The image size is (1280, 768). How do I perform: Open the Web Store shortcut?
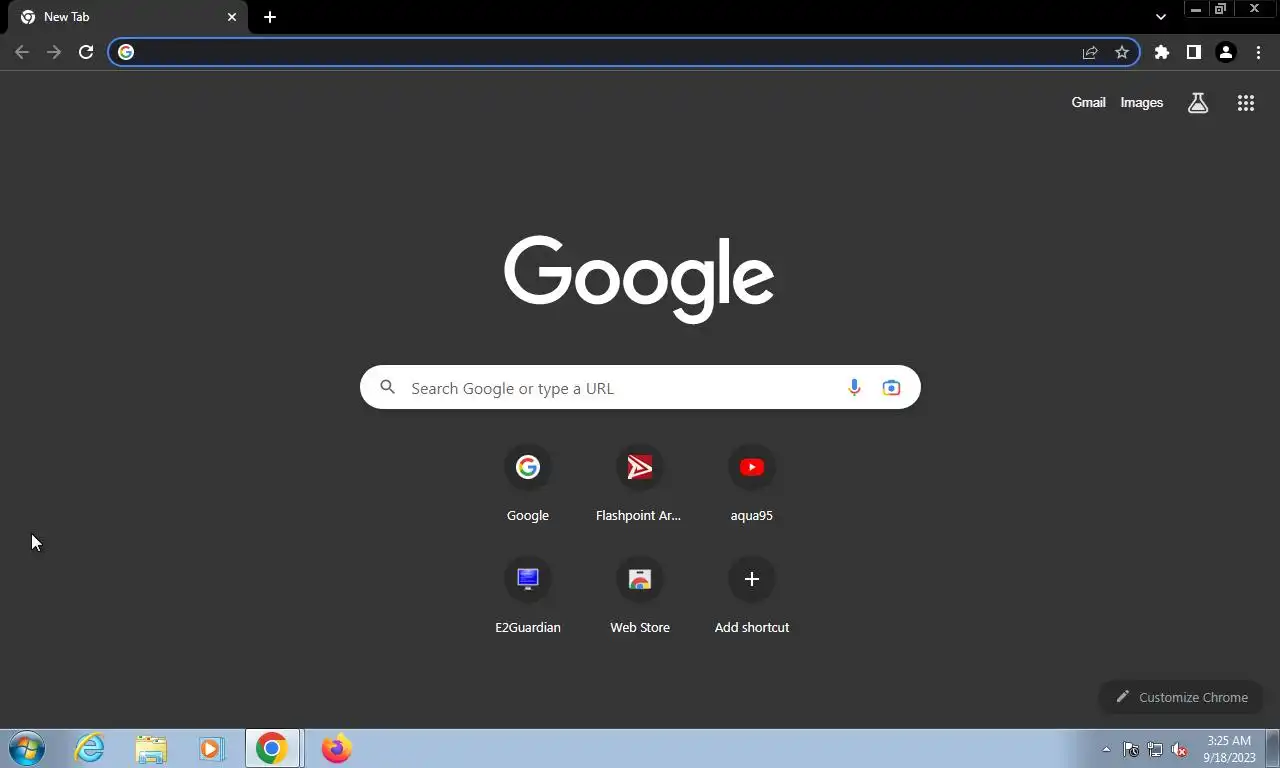tap(640, 596)
